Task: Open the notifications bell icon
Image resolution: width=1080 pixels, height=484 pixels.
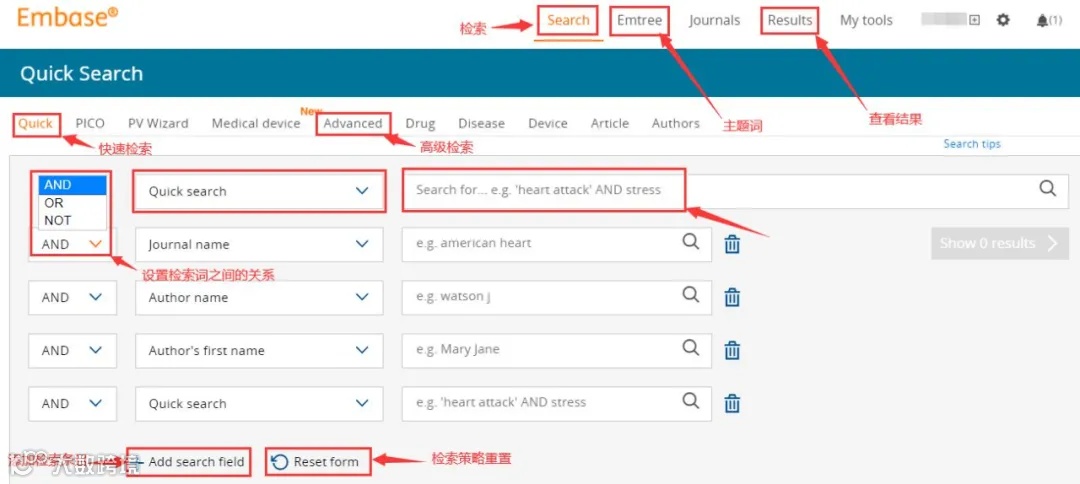Action: coord(1041,21)
